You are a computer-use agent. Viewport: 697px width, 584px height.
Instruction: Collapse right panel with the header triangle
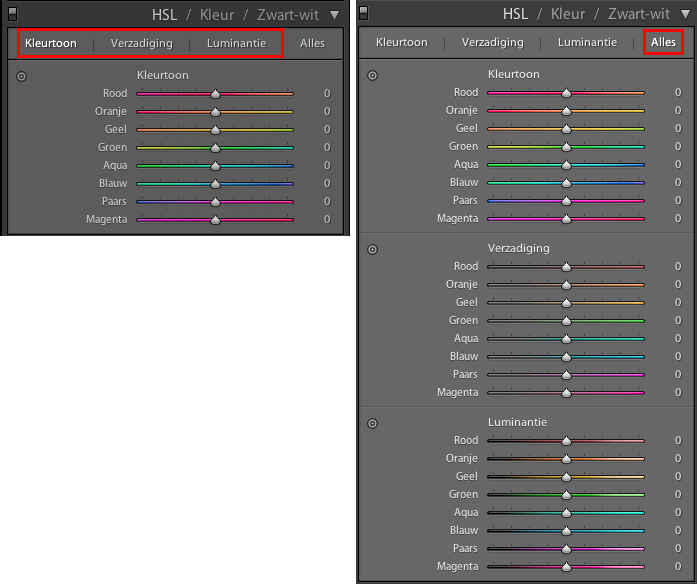[x=686, y=15]
